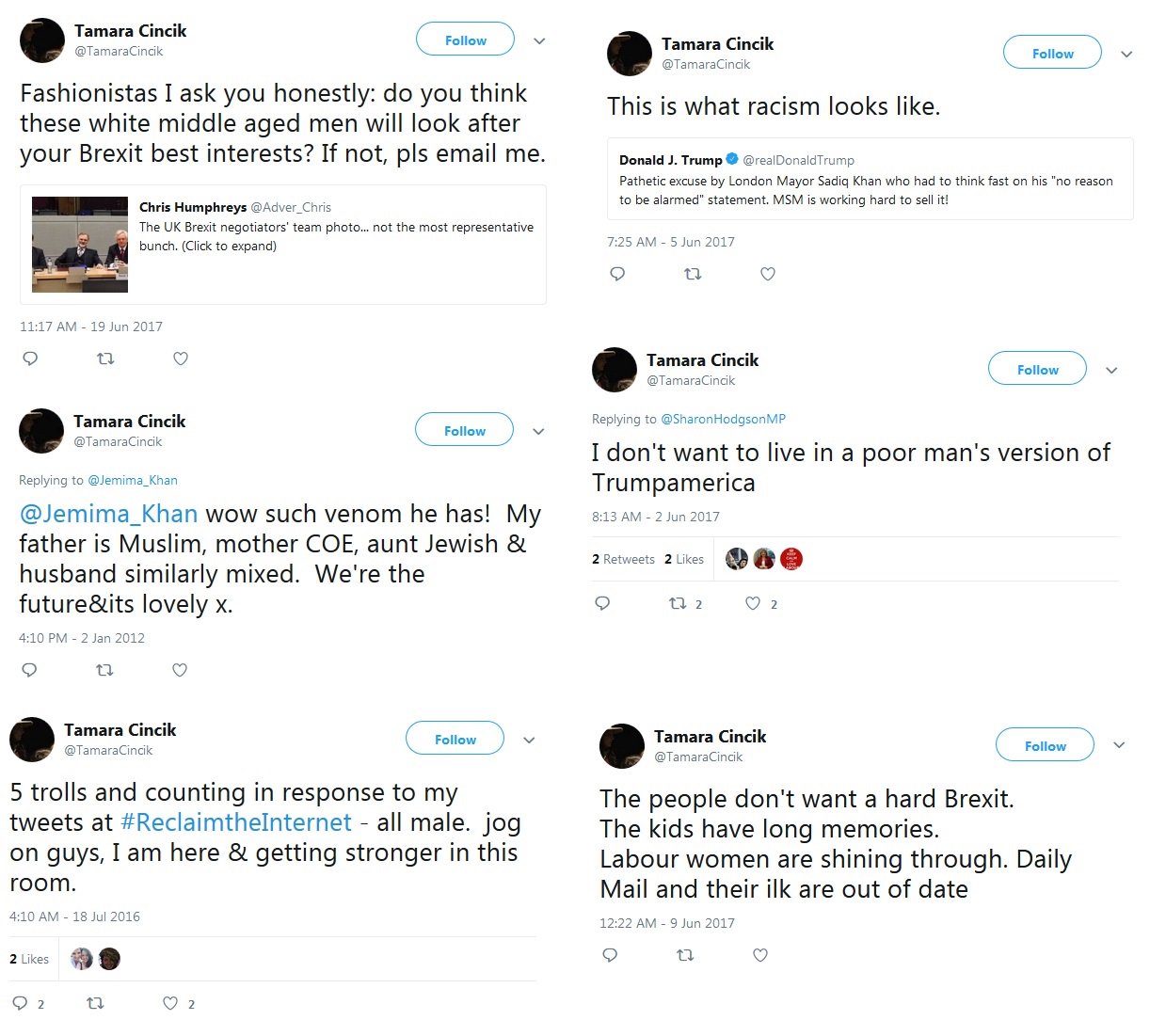Open the @SharonHodgsonMP profile link
The height and width of the screenshot is (1036, 1150).
point(723,419)
